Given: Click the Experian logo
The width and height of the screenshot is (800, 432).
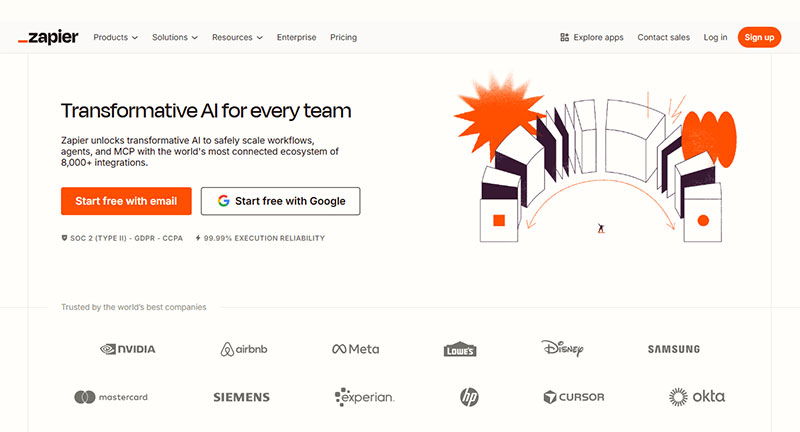Looking at the screenshot, I should [365, 397].
